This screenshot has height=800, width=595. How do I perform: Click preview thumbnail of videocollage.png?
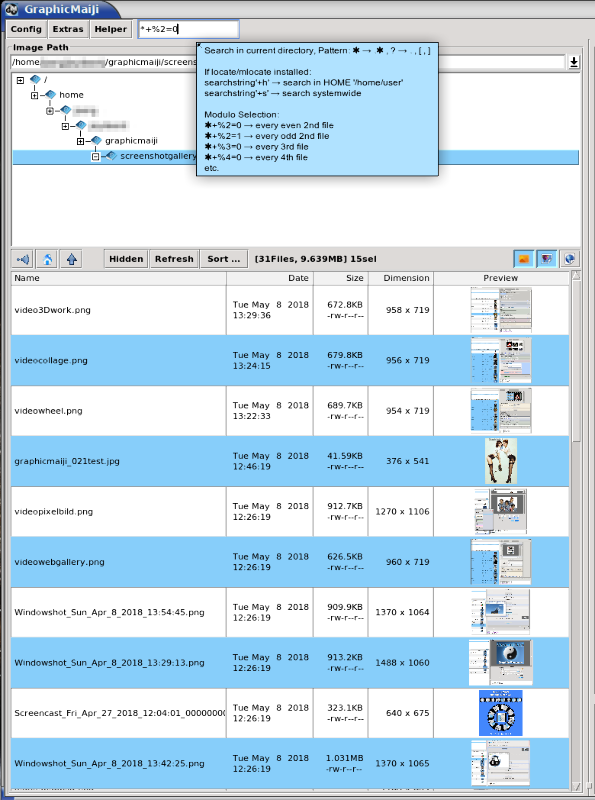click(x=501, y=360)
